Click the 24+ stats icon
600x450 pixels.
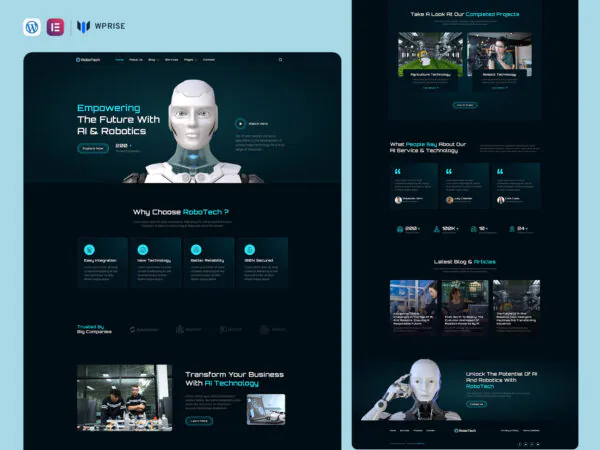pyautogui.click(x=512, y=229)
